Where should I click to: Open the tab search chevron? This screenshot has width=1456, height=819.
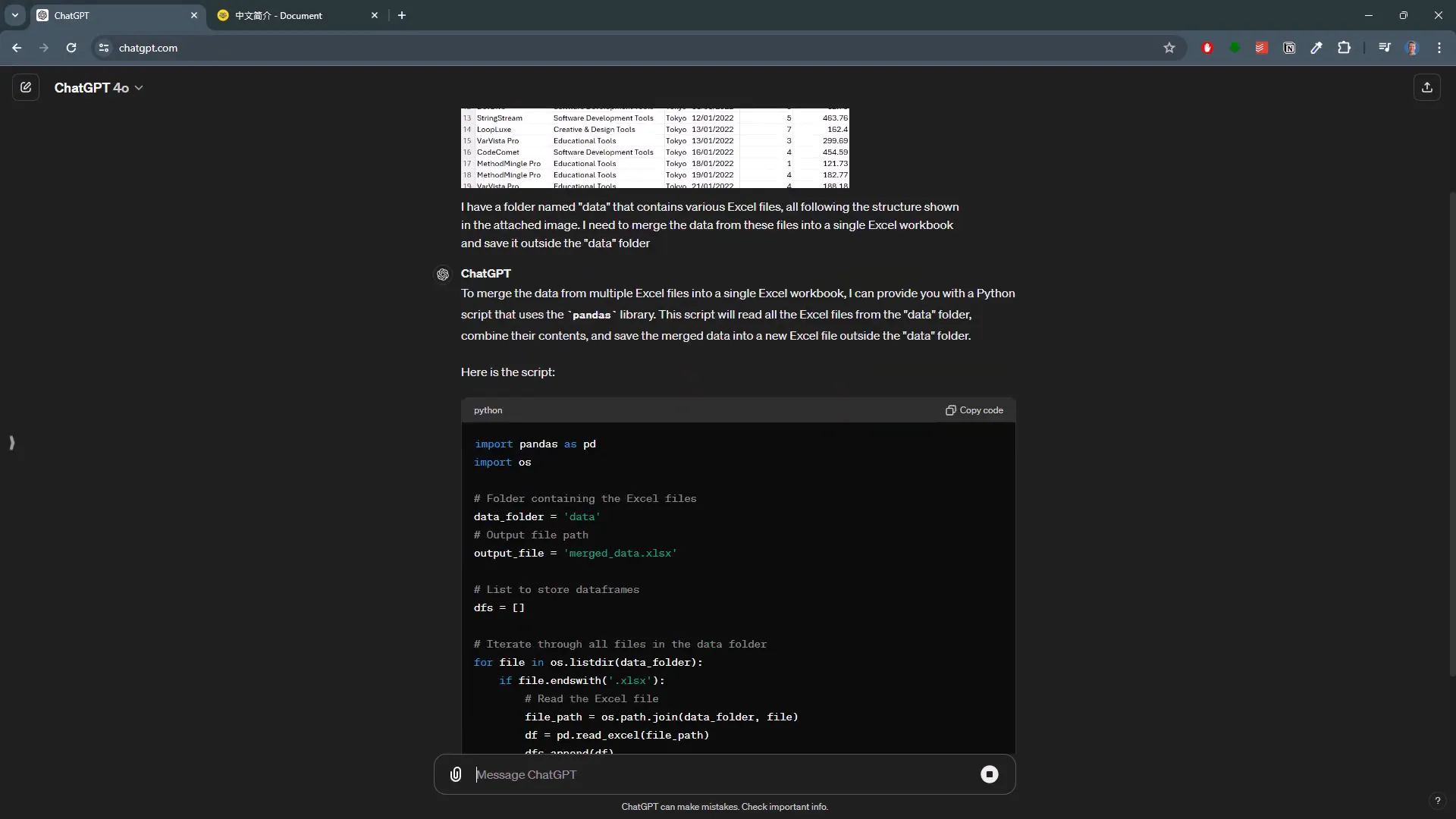tap(15, 15)
